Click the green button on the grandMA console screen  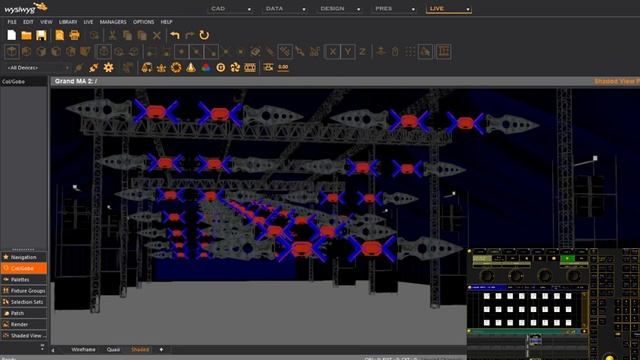[x=567, y=258]
